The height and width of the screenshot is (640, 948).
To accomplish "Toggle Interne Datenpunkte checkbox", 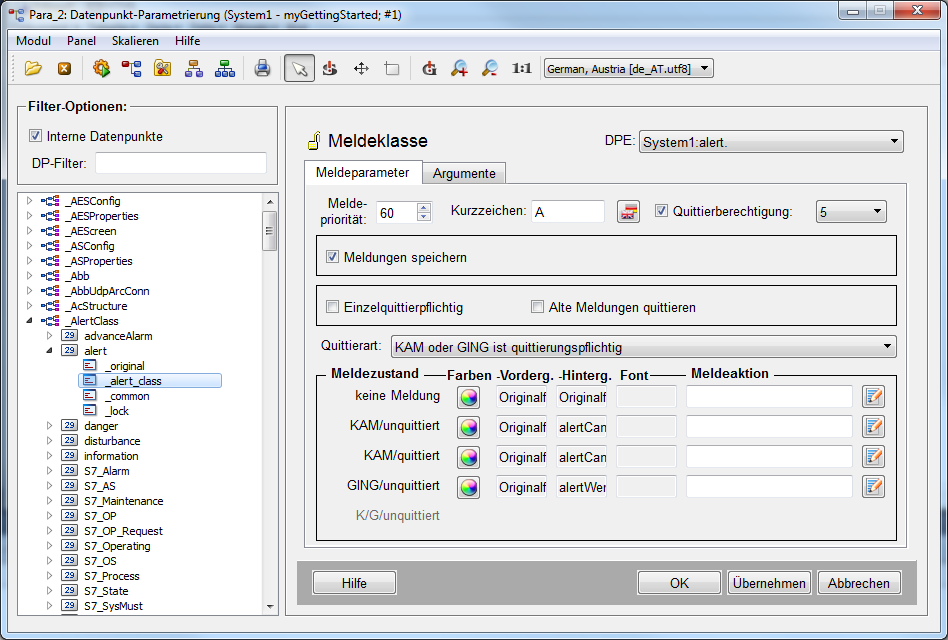I will [x=36, y=136].
